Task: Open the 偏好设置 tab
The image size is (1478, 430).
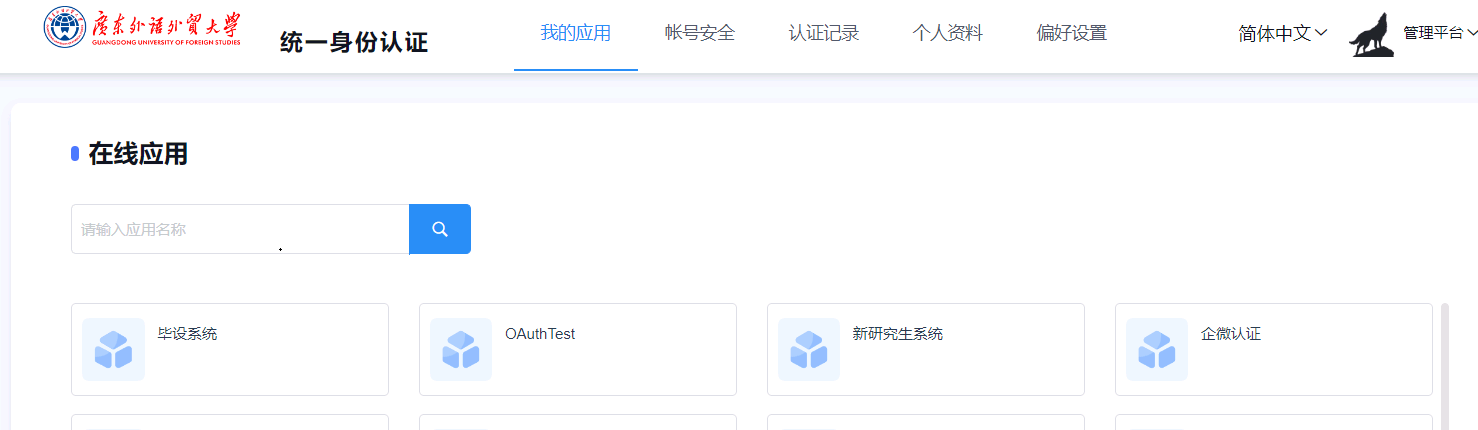Action: point(1071,33)
